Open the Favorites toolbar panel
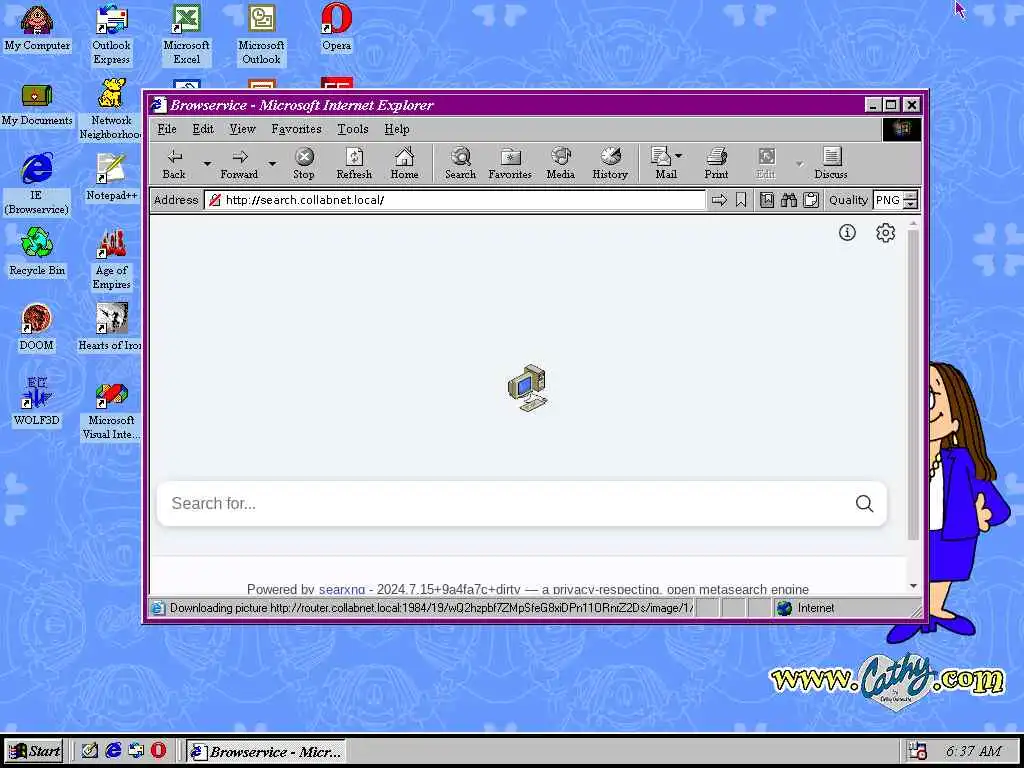 click(x=510, y=163)
